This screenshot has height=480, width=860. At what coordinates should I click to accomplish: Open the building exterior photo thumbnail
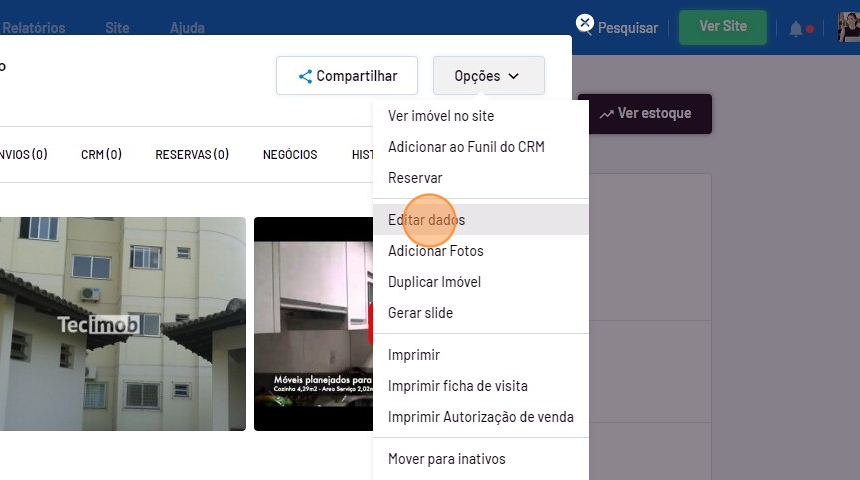(122, 324)
